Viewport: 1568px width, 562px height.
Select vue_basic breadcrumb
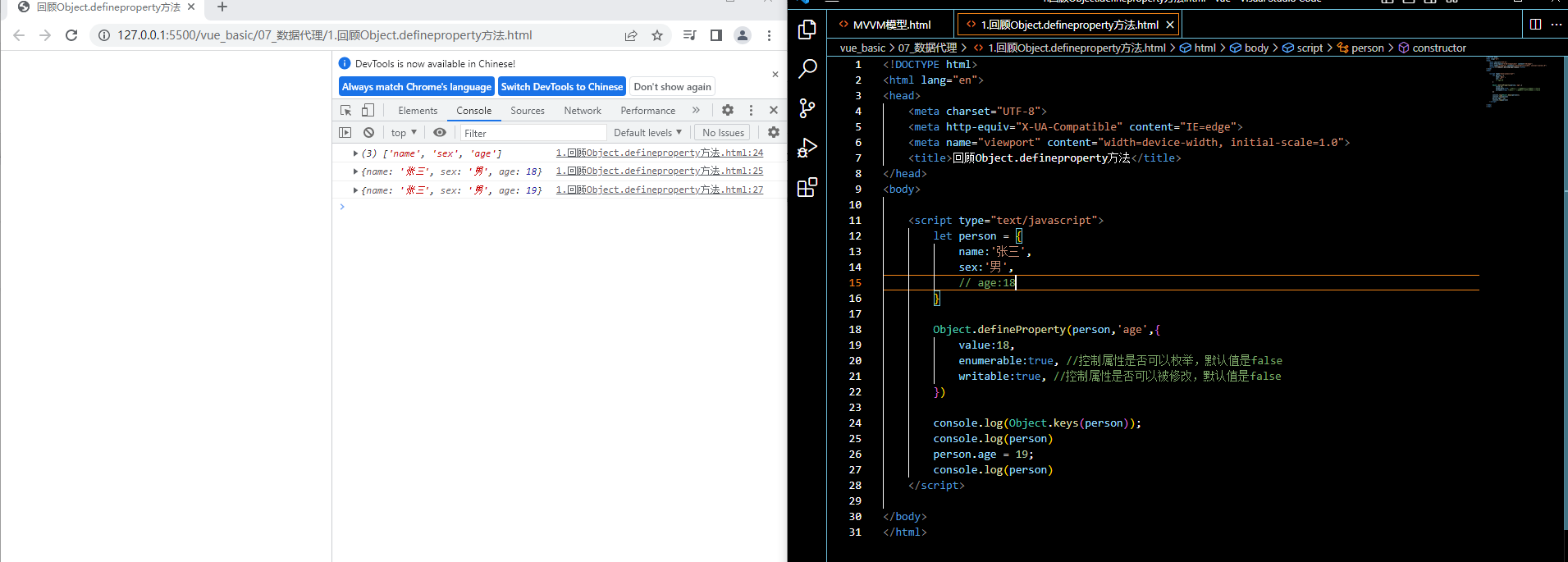862,48
